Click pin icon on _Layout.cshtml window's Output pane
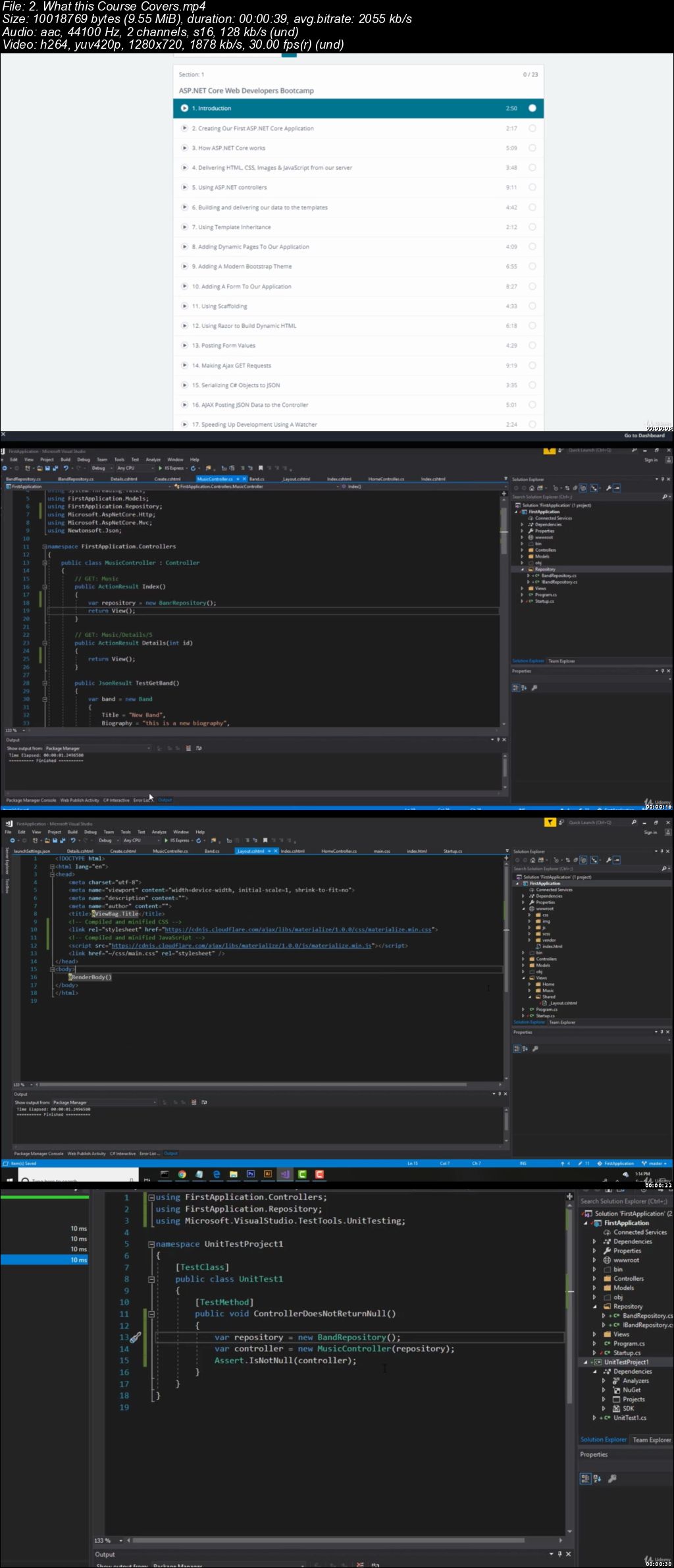The height and width of the screenshot is (1568, 674). tap(499, 1094)
